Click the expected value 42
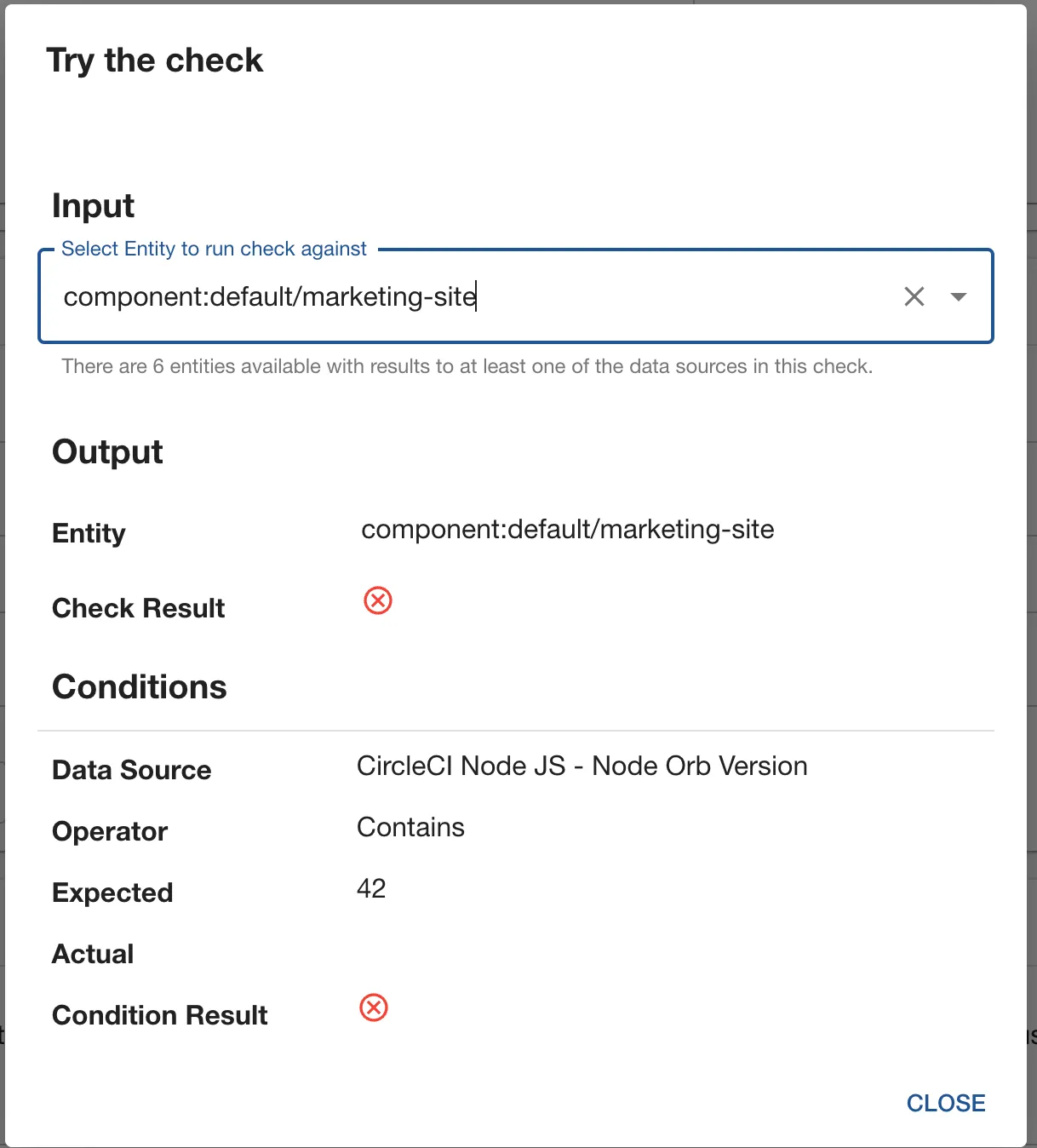The height and width of the screenshot is (1148, 1037). click(x=371, y=888)
